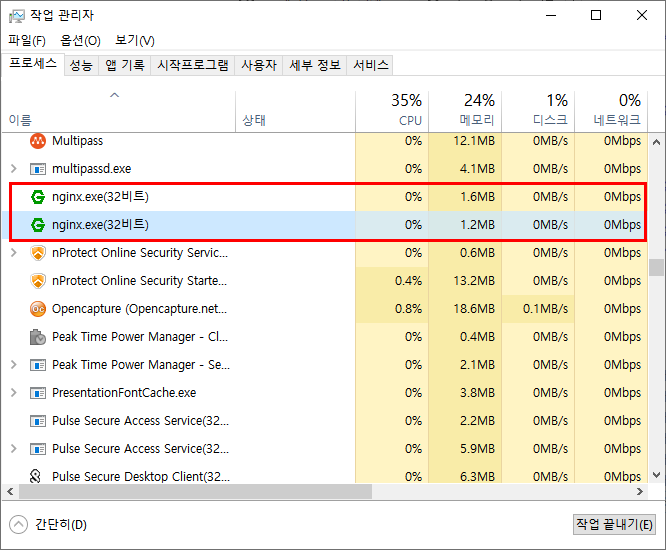The height and width of the screenshot is (550, 666).
Task: Click the Multipass process icon
Action: pyautogui.click(x=38, y=141)
